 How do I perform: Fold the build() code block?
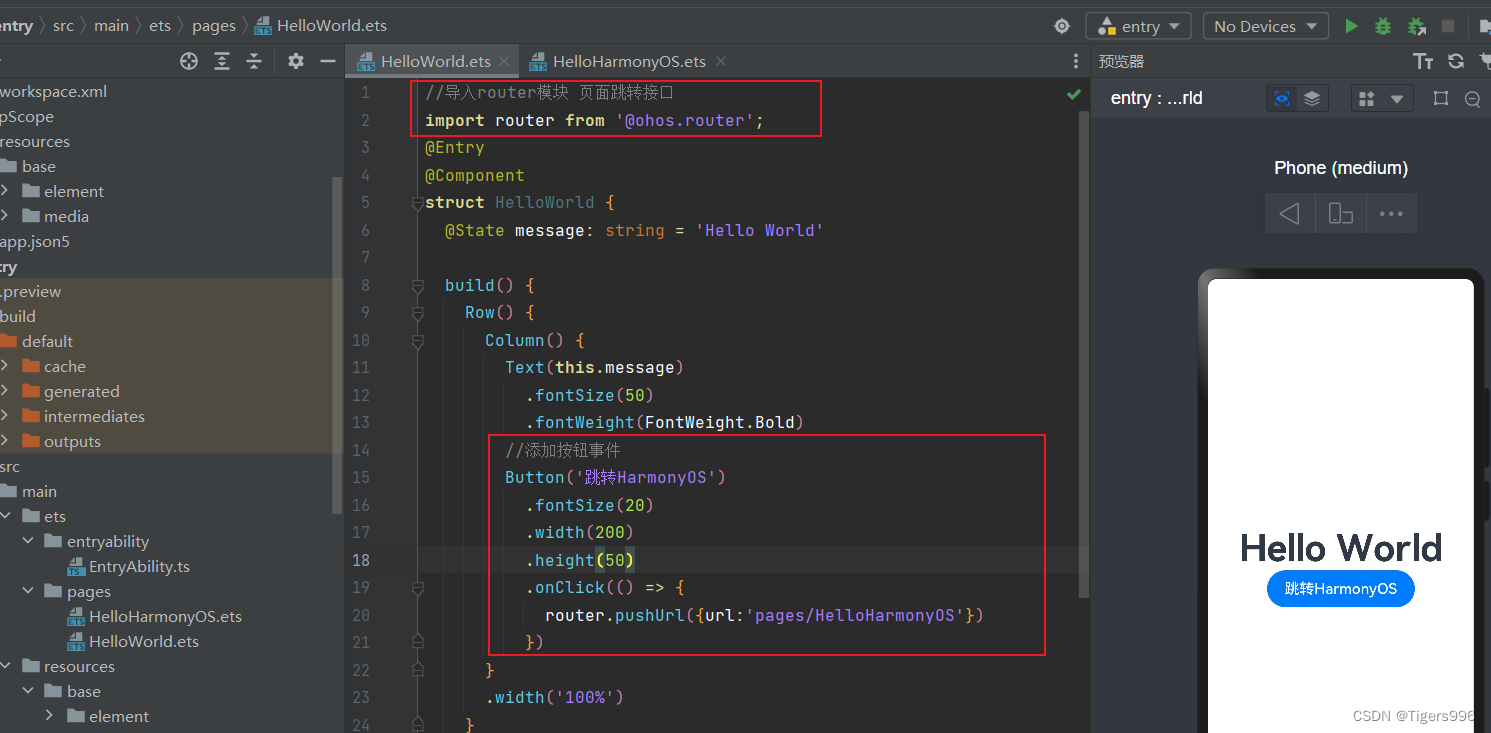coord(417,286)
